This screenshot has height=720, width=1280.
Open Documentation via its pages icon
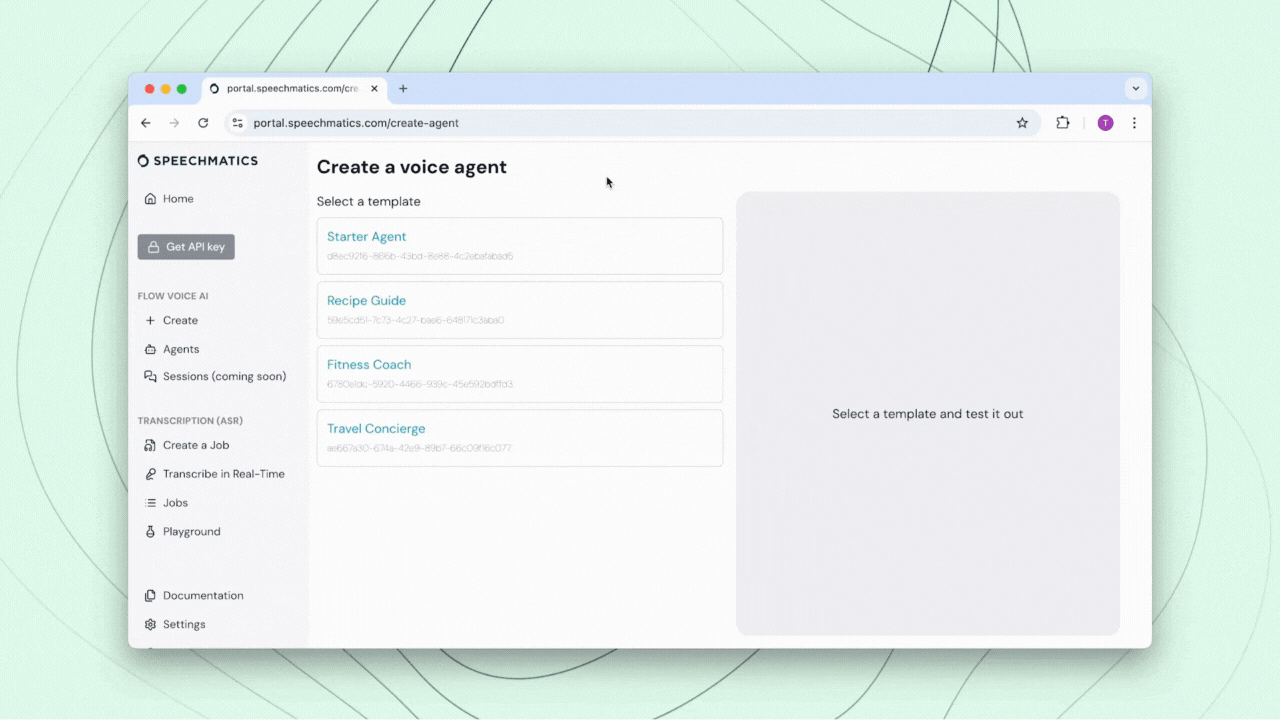point(150,596)
